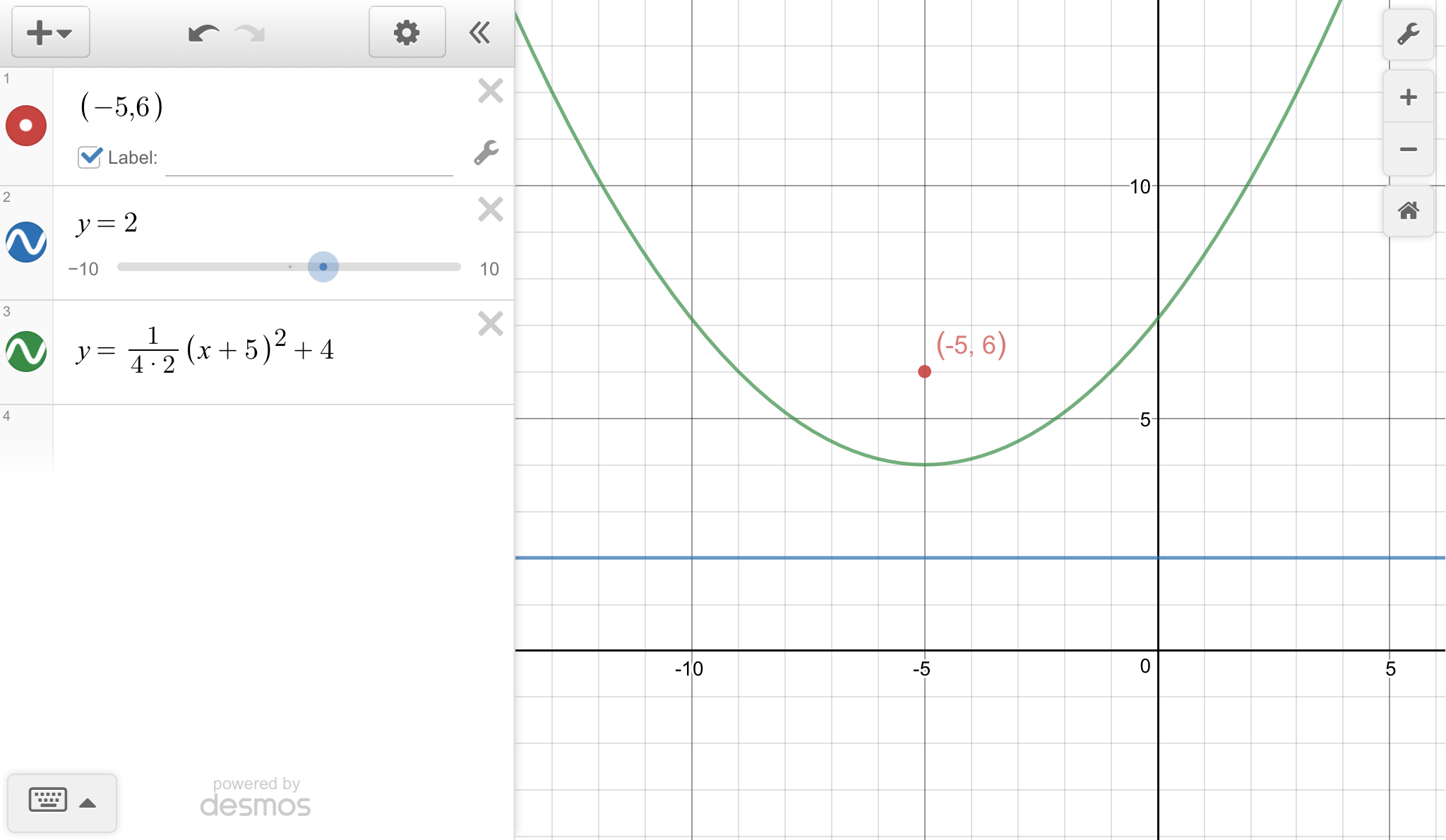Delete the parabola expression row
This screenshot has height=840, width=1446.
tap(490, 324)
